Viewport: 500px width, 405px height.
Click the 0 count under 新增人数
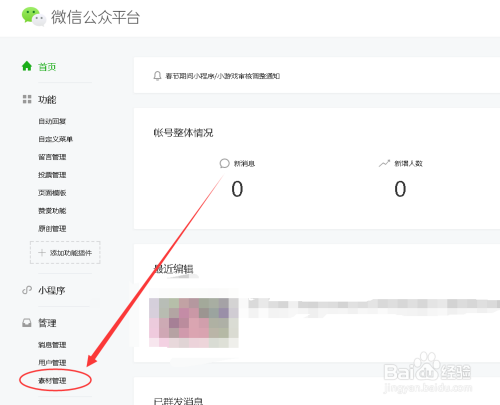[400, 189]
